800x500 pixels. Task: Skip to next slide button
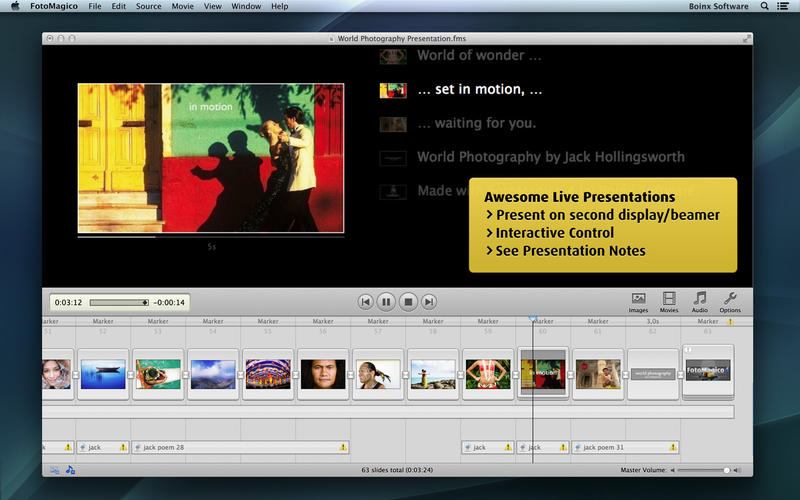tap(429, 301)
